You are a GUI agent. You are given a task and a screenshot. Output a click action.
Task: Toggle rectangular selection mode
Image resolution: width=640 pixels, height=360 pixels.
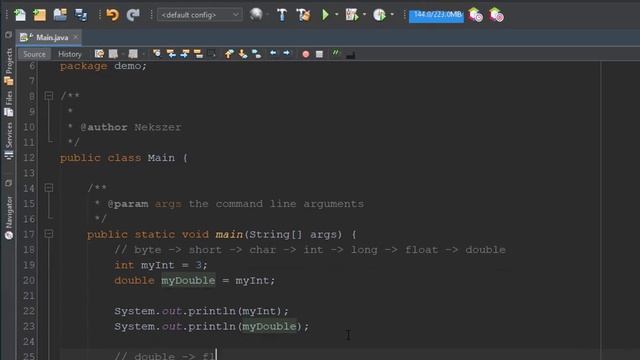coord(212,54)
